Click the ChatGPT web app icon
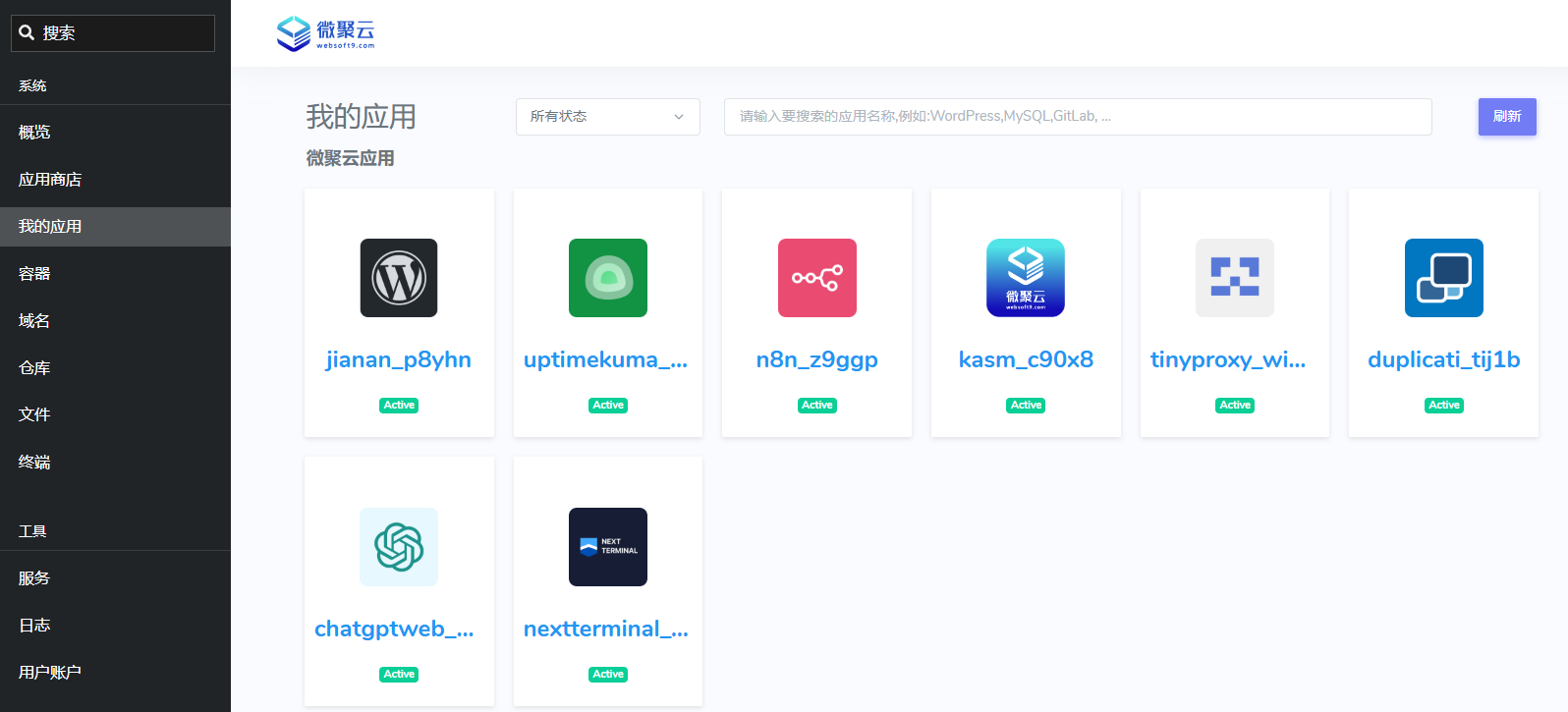 coord(399,547)
